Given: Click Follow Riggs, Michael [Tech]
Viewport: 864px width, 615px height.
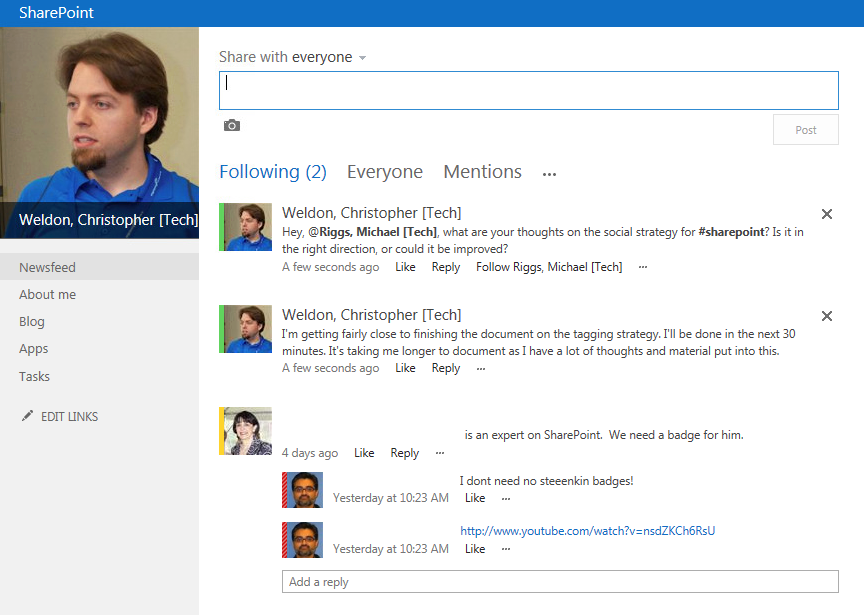Looking at the screenshot, I should (549, 267).
